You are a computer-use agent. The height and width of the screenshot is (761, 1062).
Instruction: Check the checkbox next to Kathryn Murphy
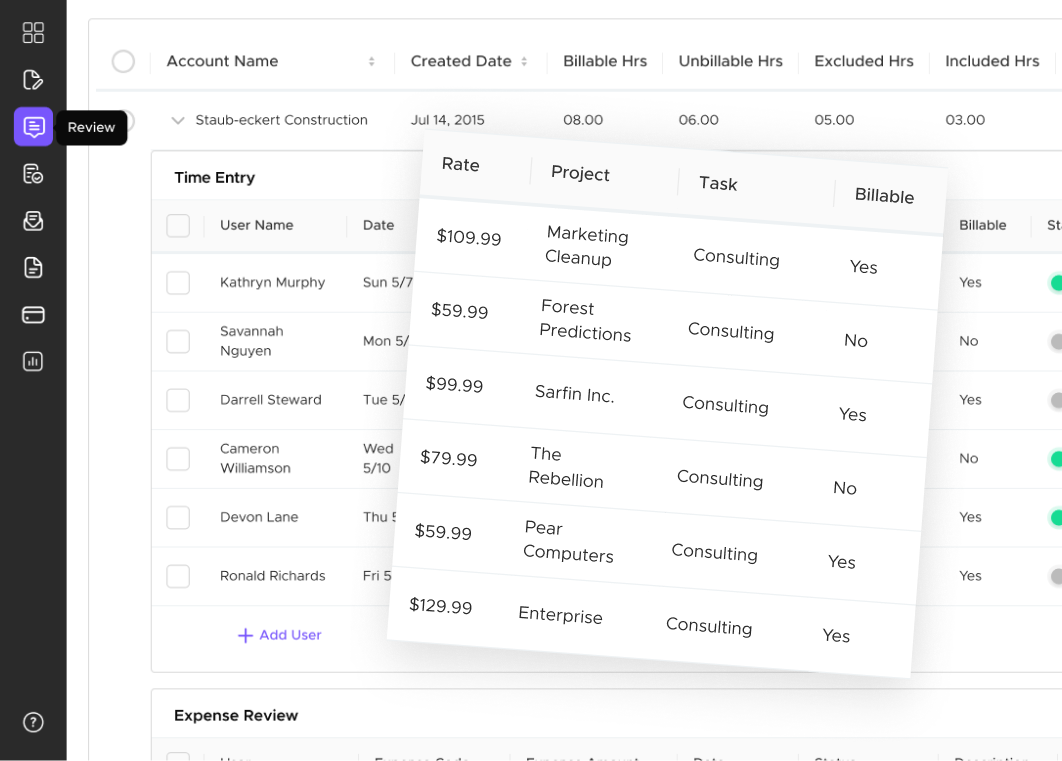(x=178, y=282)
